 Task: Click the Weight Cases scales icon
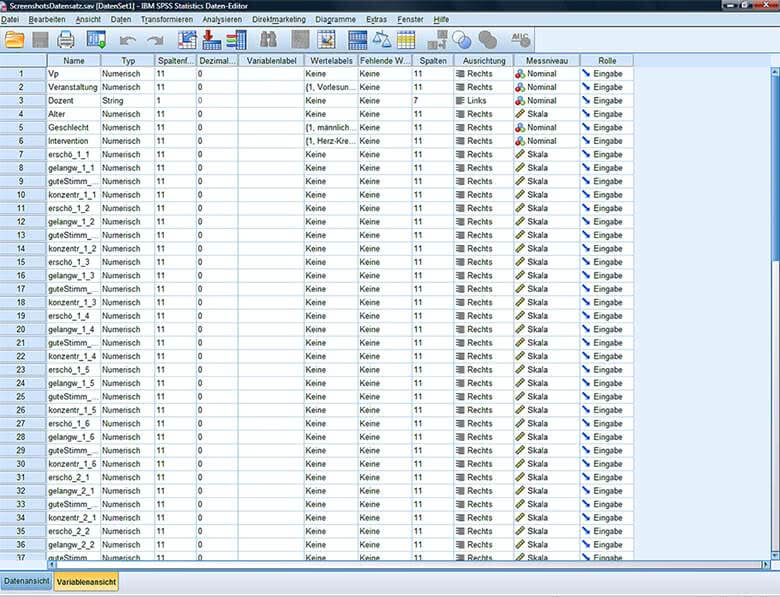coord(382,39)
